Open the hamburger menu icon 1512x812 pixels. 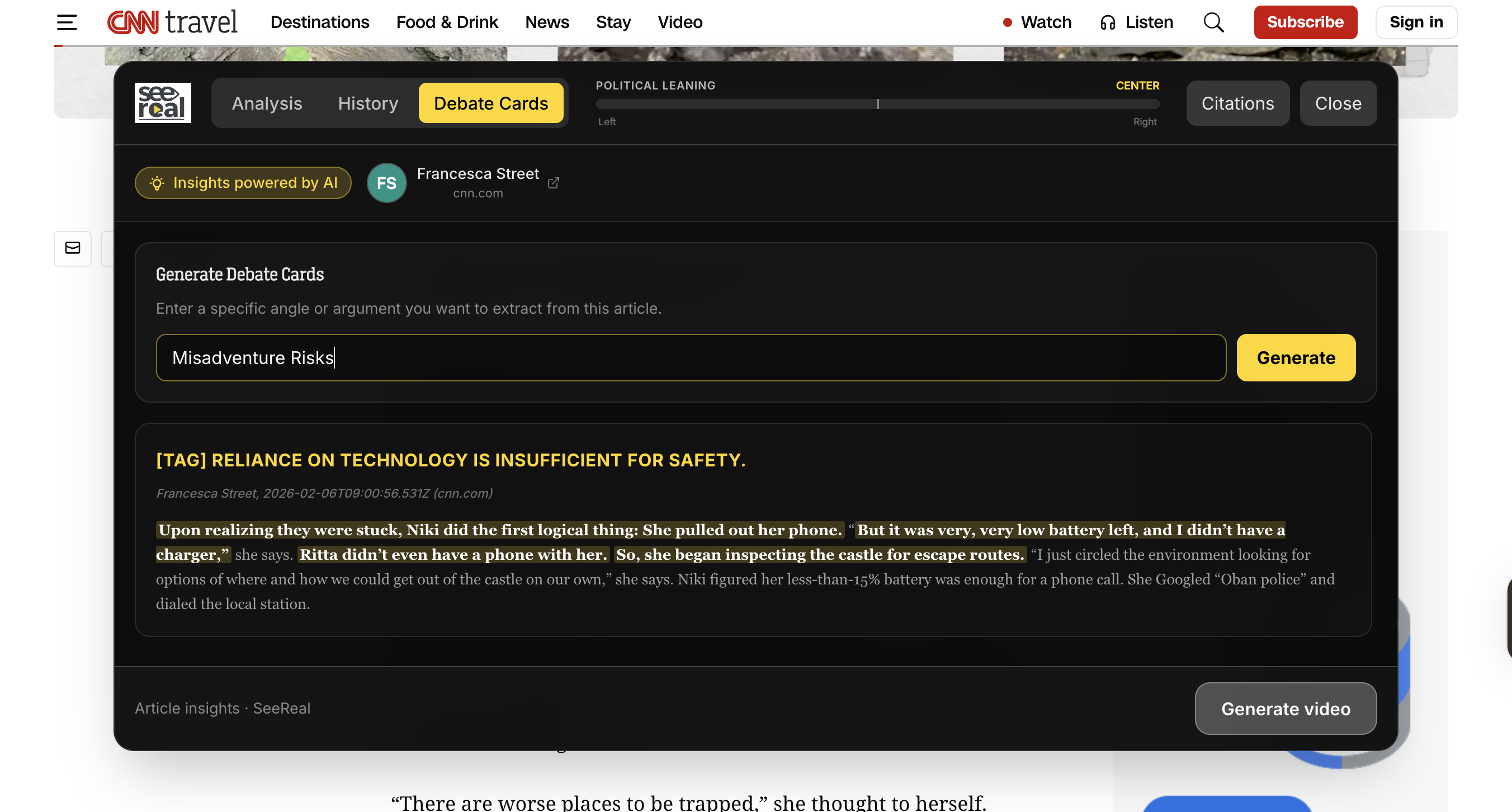tap(67, 22)
